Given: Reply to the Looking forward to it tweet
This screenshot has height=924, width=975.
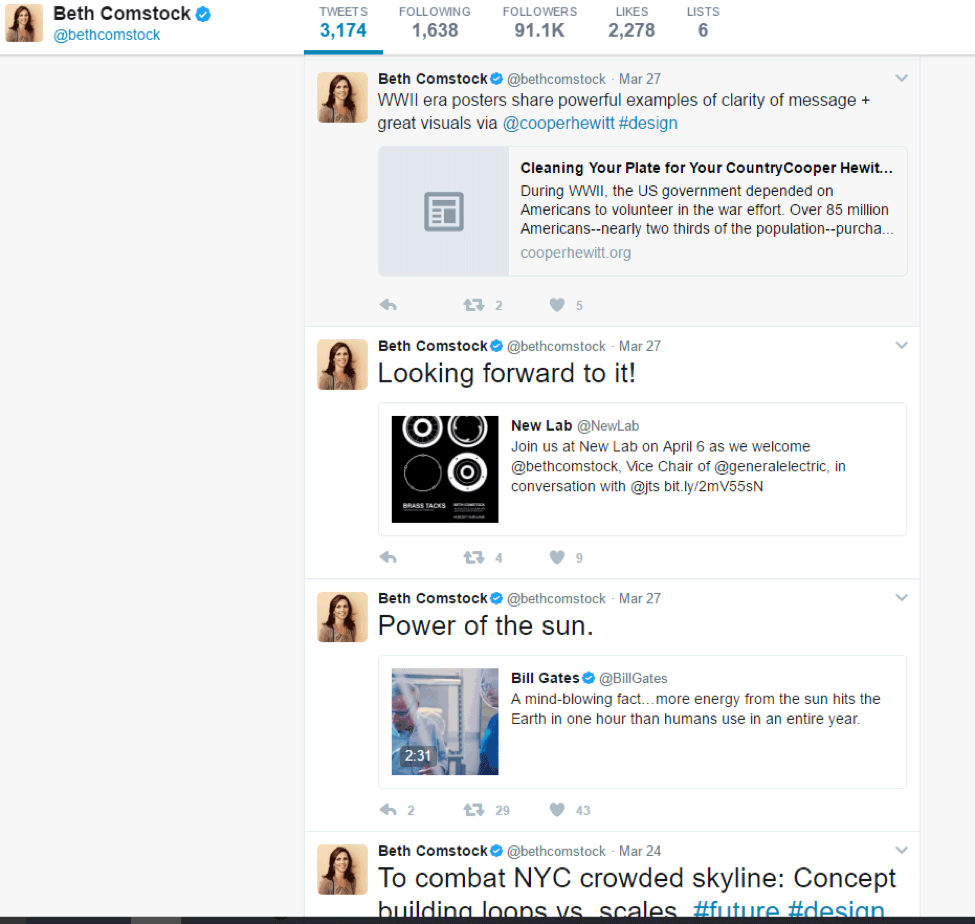Looking at the screenshot, I should [388, 557].
